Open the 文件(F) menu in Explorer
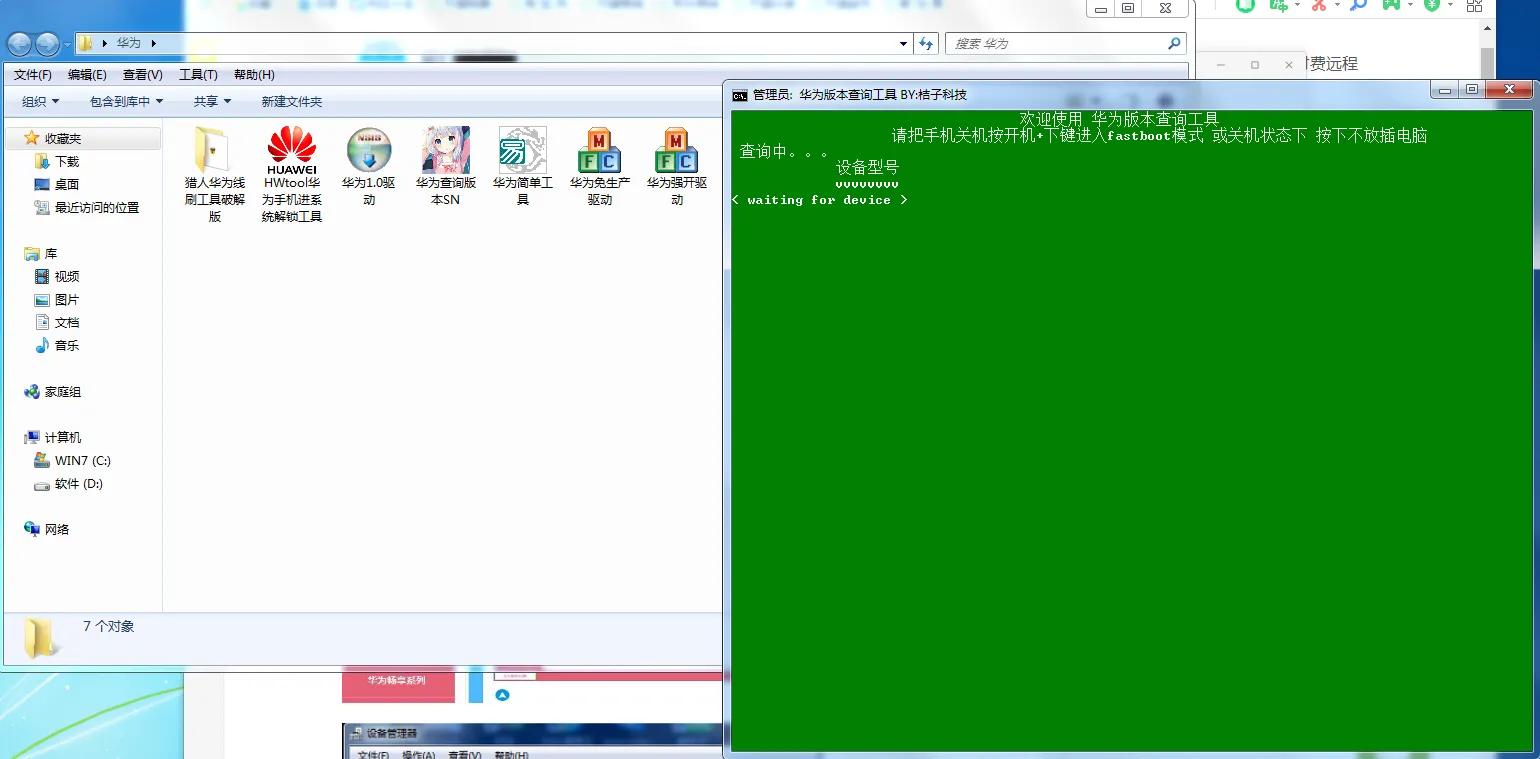Screen dimensions: 1540x759 (33, 75)
